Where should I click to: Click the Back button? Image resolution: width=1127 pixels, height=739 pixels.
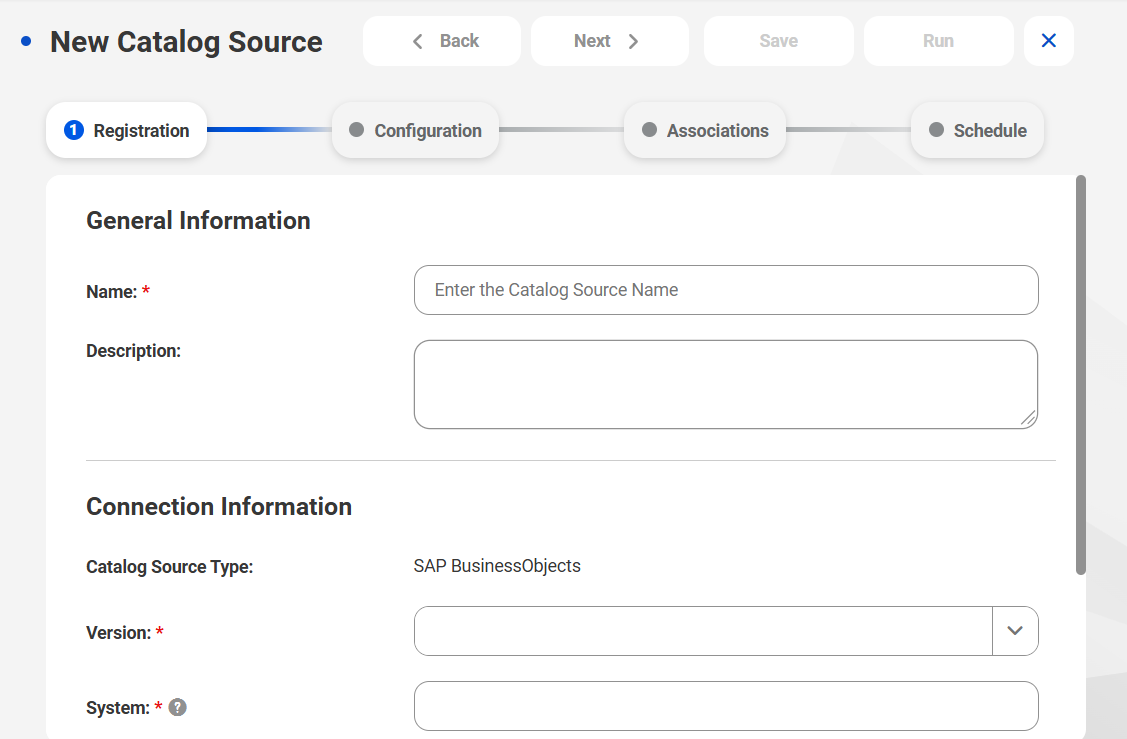(x=441, y=41)
